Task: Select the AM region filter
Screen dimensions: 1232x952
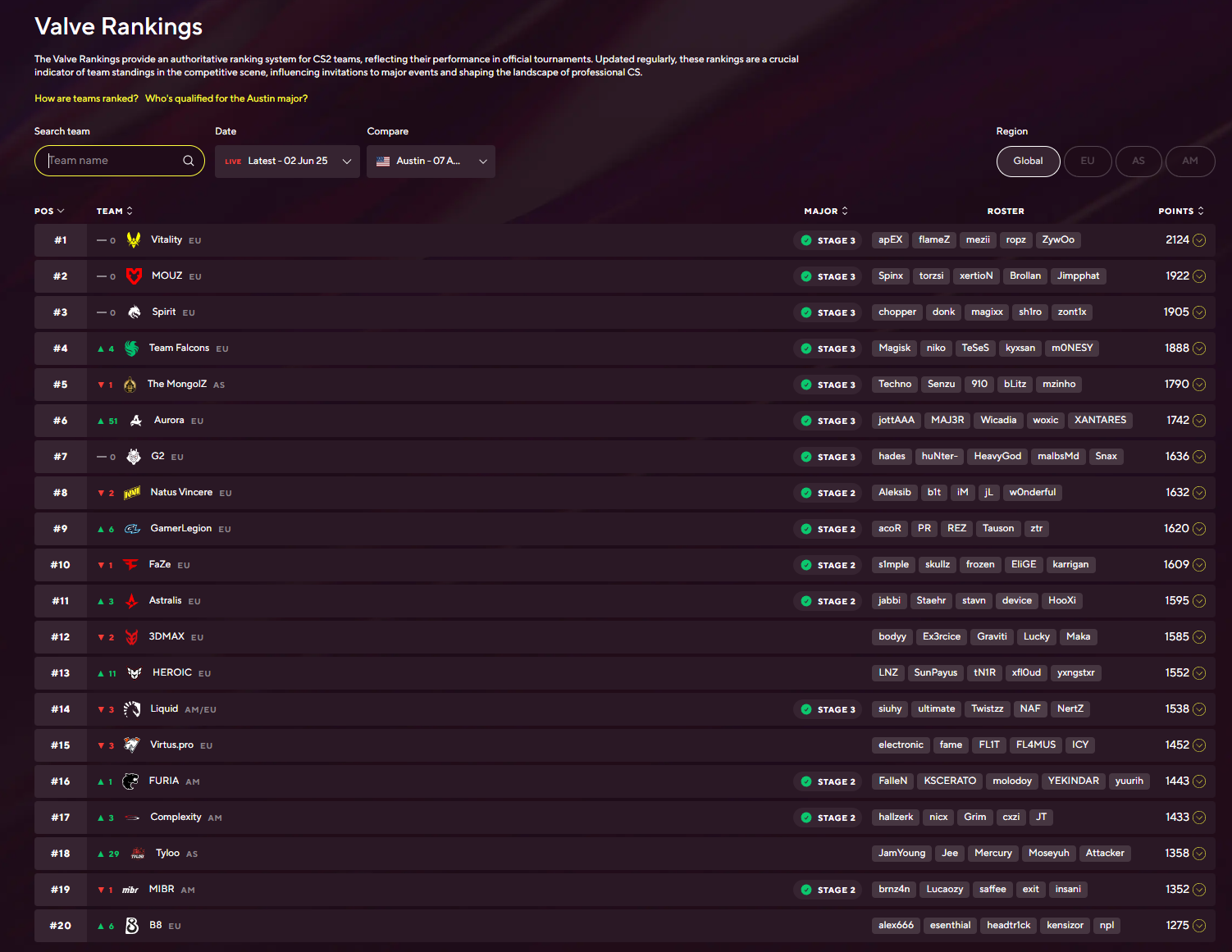Action: coord(1190,162)
